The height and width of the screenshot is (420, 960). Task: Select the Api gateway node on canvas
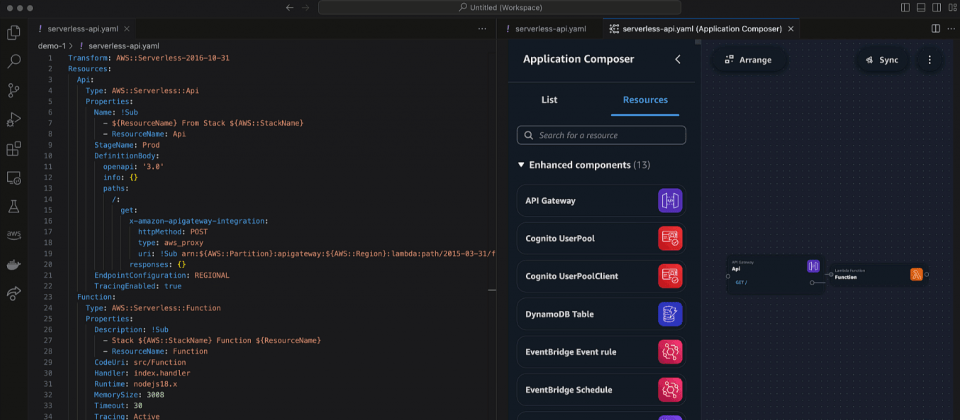tap(776, 274)
